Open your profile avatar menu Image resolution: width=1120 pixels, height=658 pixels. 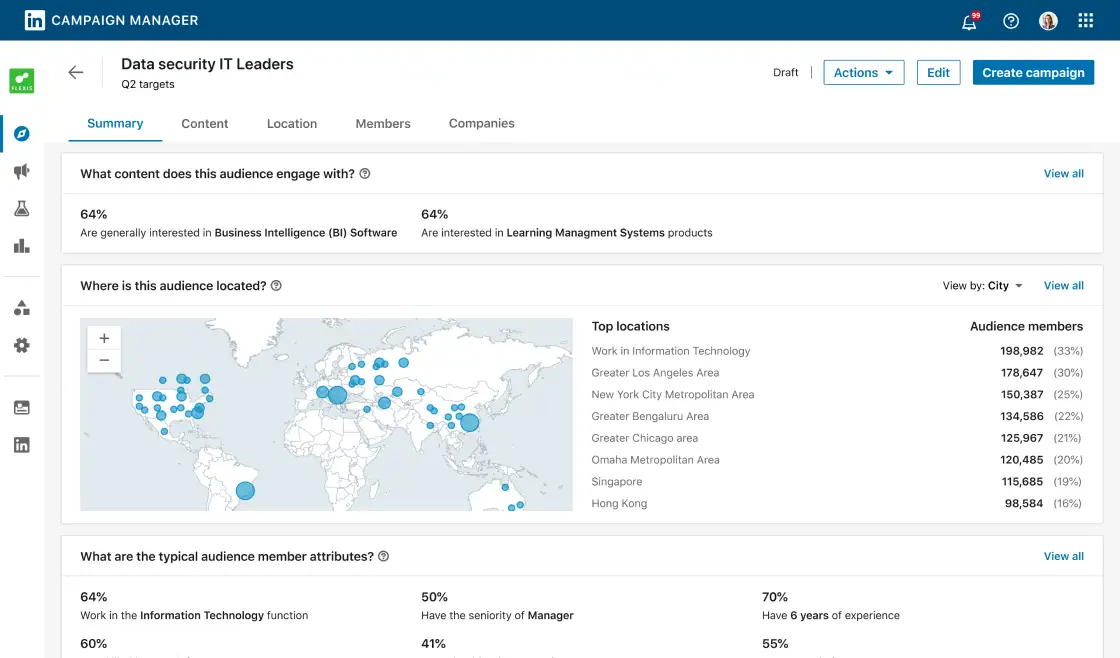(x=1048, y=20)
